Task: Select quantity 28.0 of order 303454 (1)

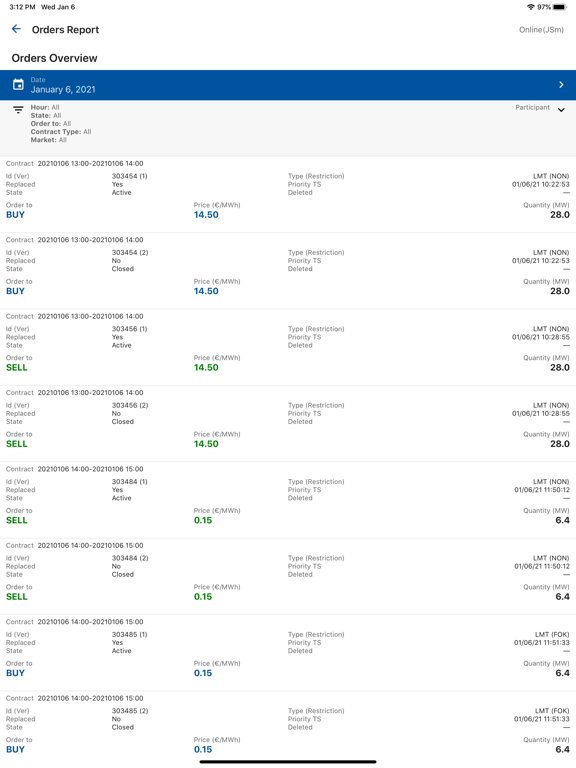Action: 560,215
